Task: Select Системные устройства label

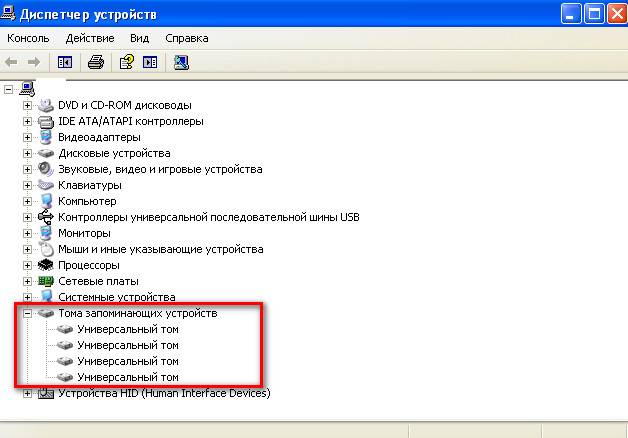Action: pyautogui.click(x=117, y=297)
